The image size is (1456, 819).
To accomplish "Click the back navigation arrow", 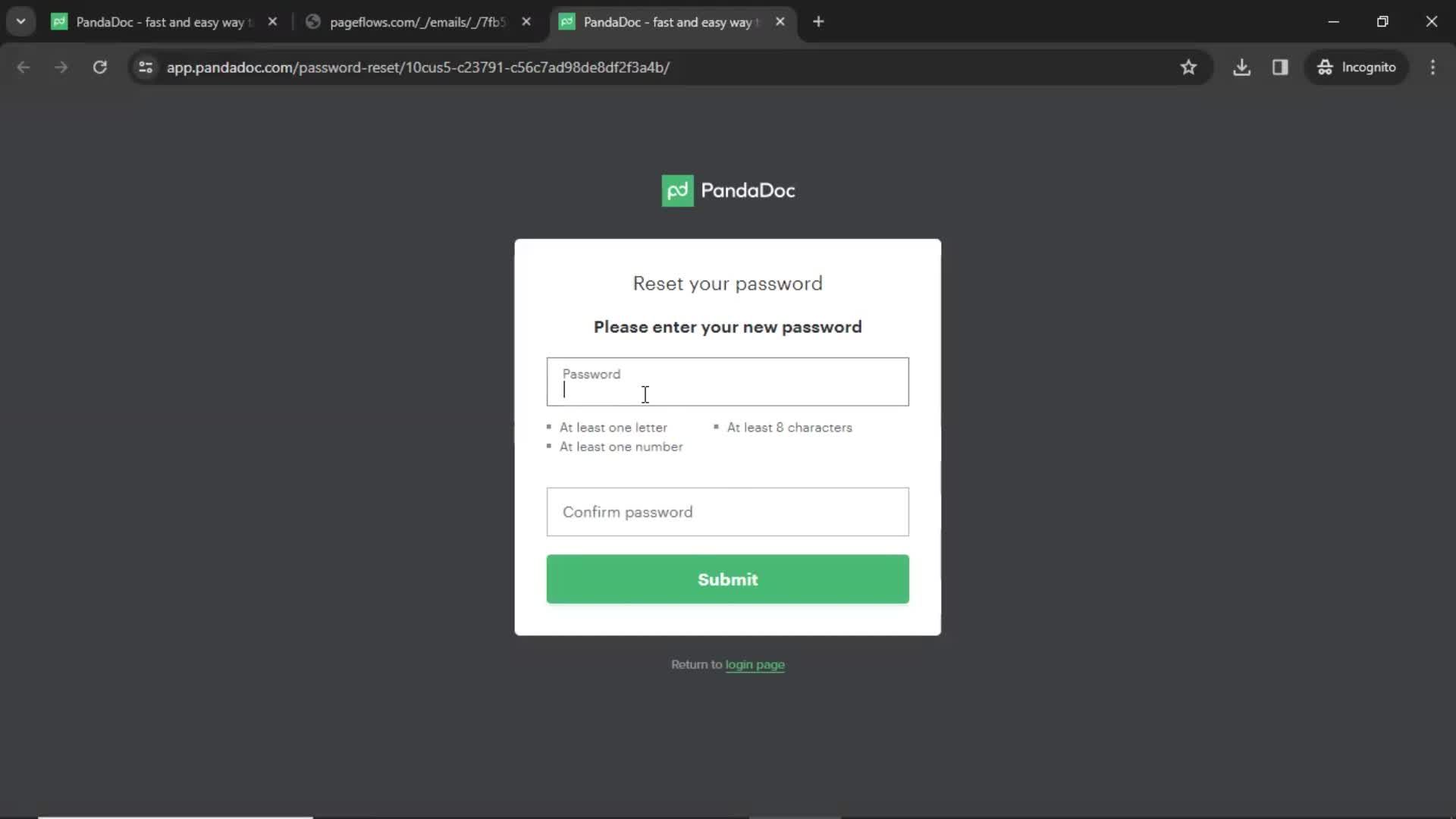I will click(22, 67).
